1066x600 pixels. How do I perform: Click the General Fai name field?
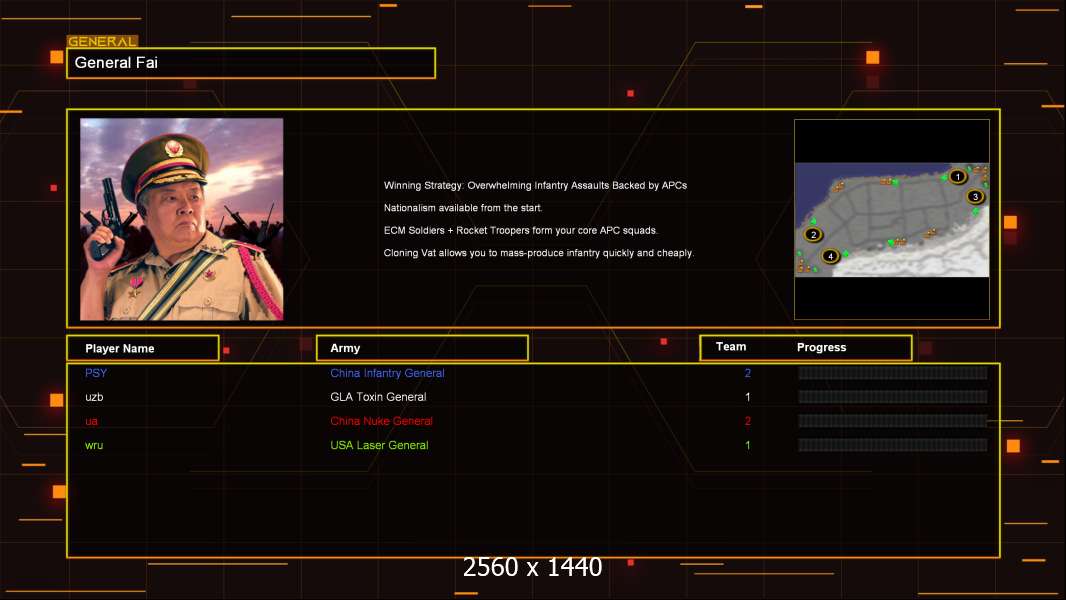click(251, 63)
